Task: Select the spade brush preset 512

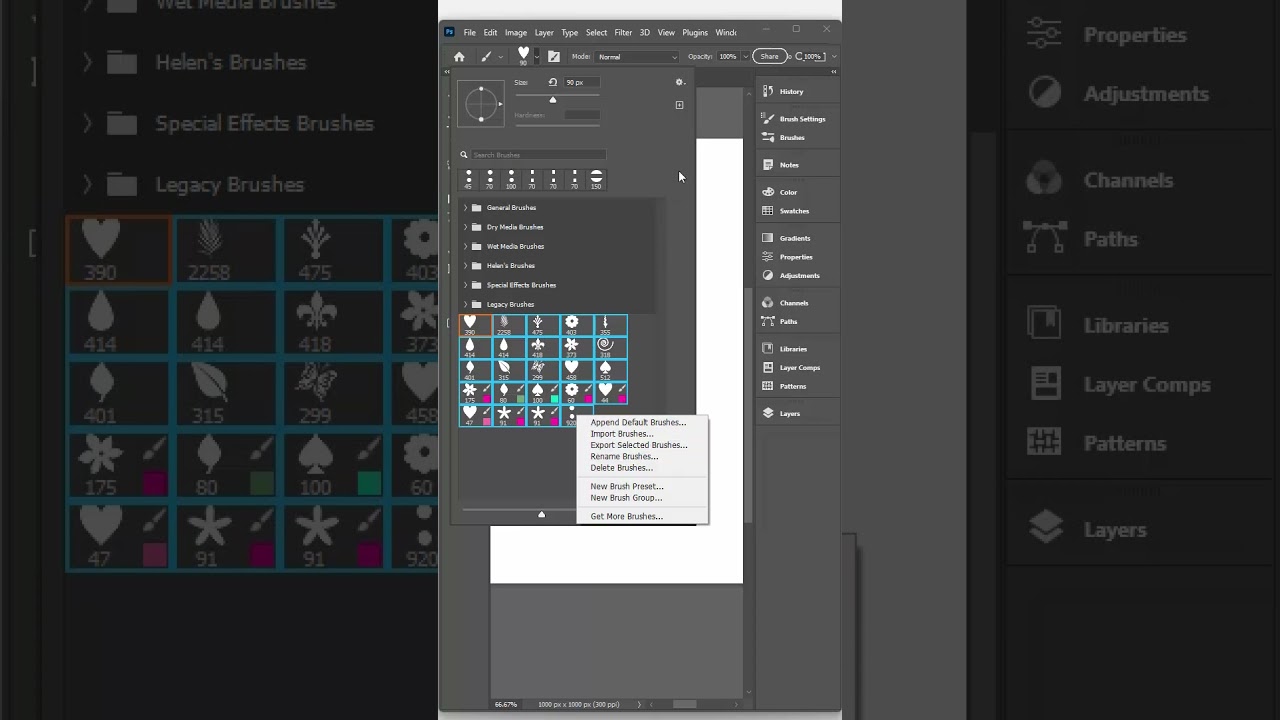Action: pyautogui.click(x=611, y=370)
